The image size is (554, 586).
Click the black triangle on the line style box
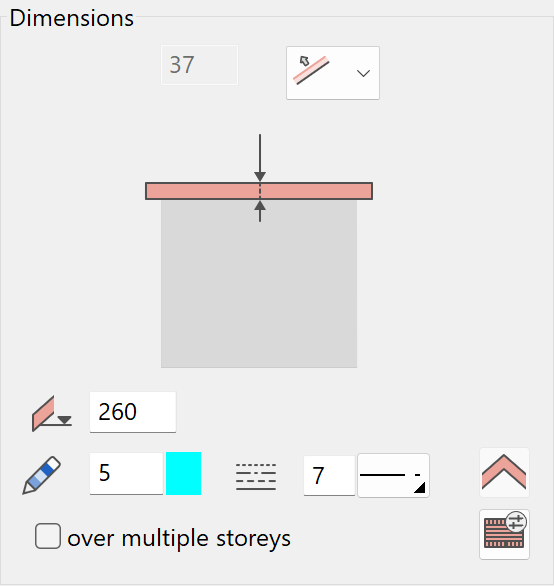point(420,488)
